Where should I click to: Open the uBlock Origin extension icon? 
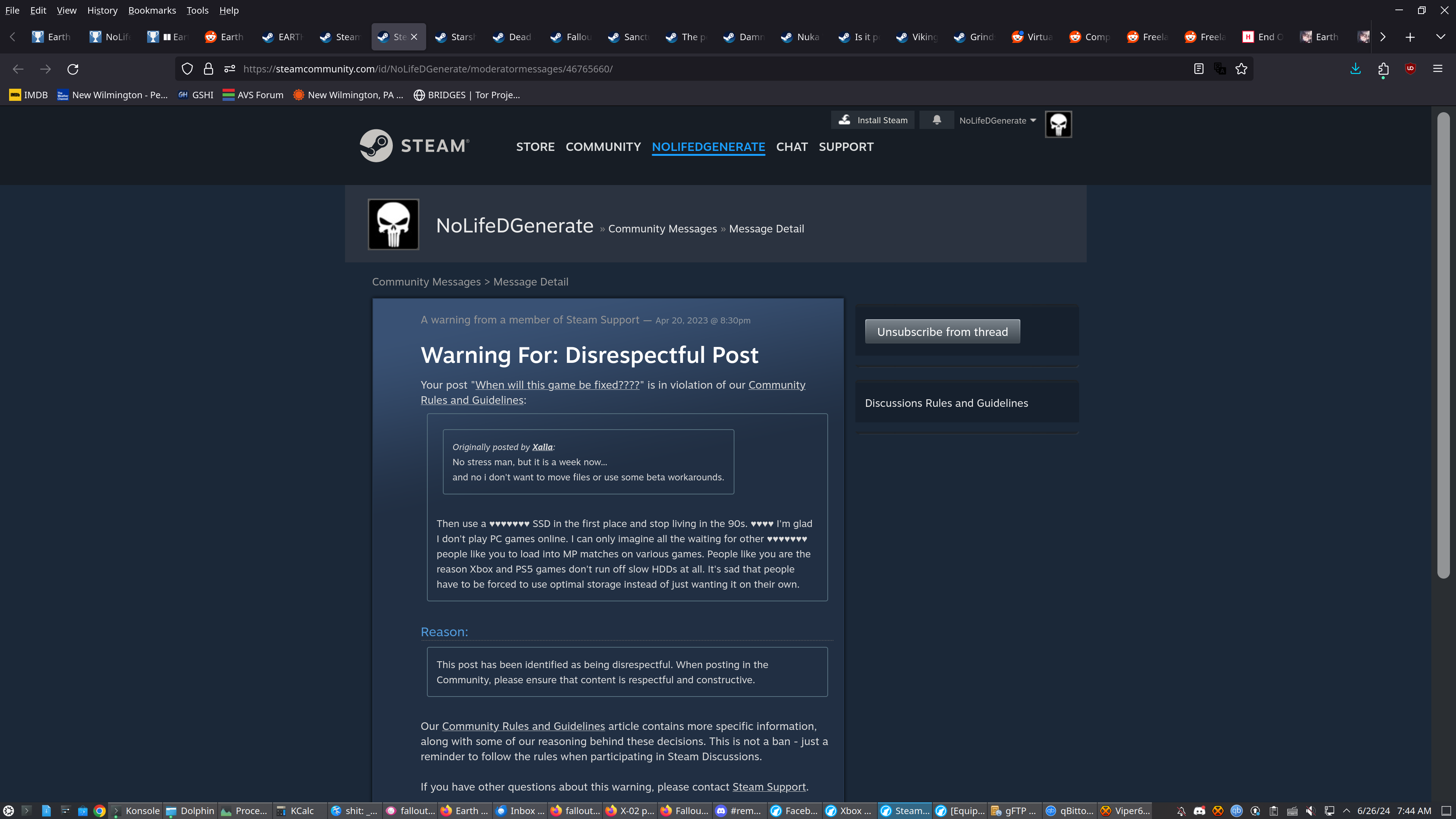(x=1410, y=69)
